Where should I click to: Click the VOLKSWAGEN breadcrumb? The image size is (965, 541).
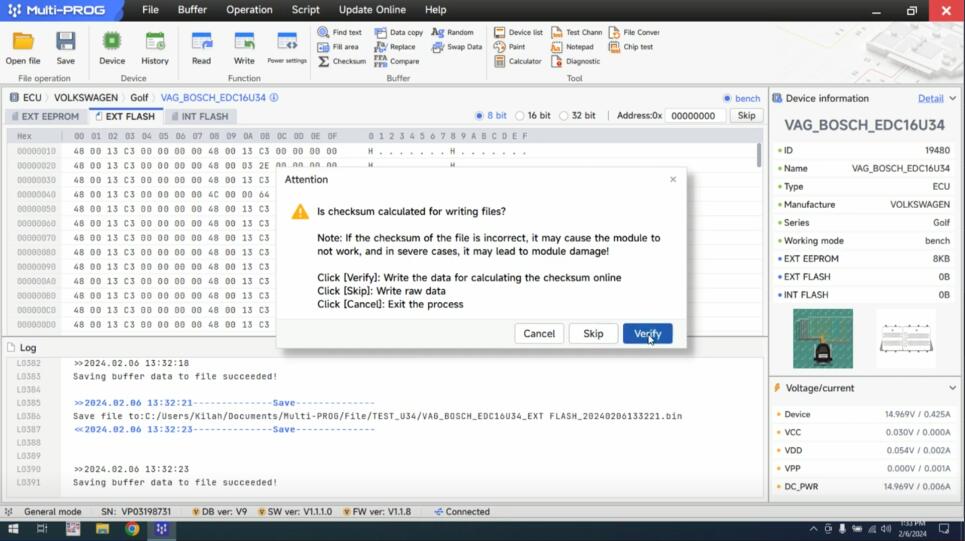coord(86,98)
